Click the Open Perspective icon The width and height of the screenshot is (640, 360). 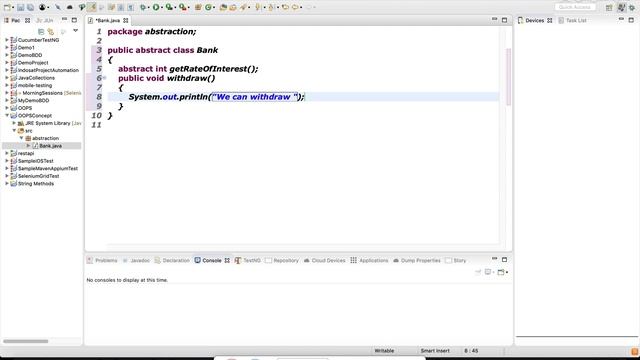(609, 7)
